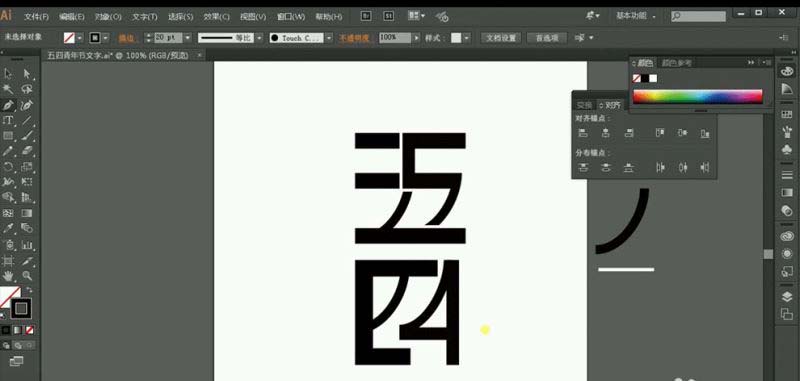Switch to 颜色参考 tab
The height and width of the screenshot is (381, 800).
point(677,63)
